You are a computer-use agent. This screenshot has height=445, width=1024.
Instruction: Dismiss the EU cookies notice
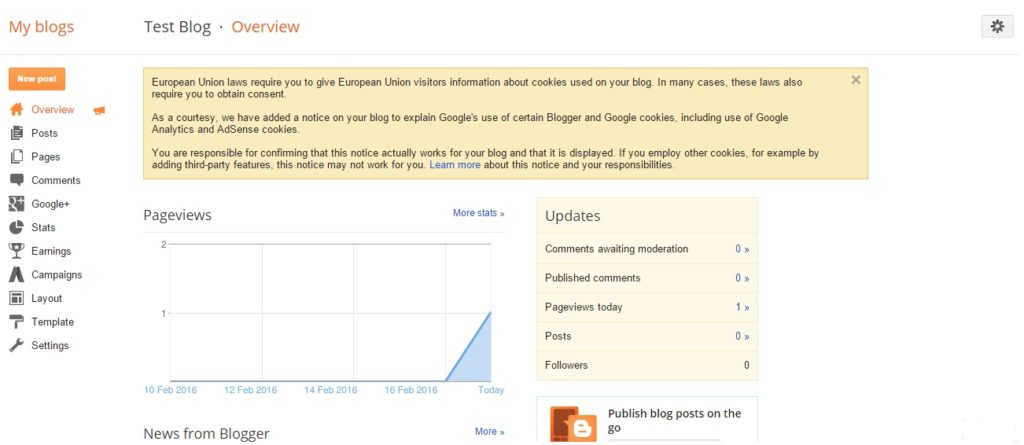tap(856, 80)
